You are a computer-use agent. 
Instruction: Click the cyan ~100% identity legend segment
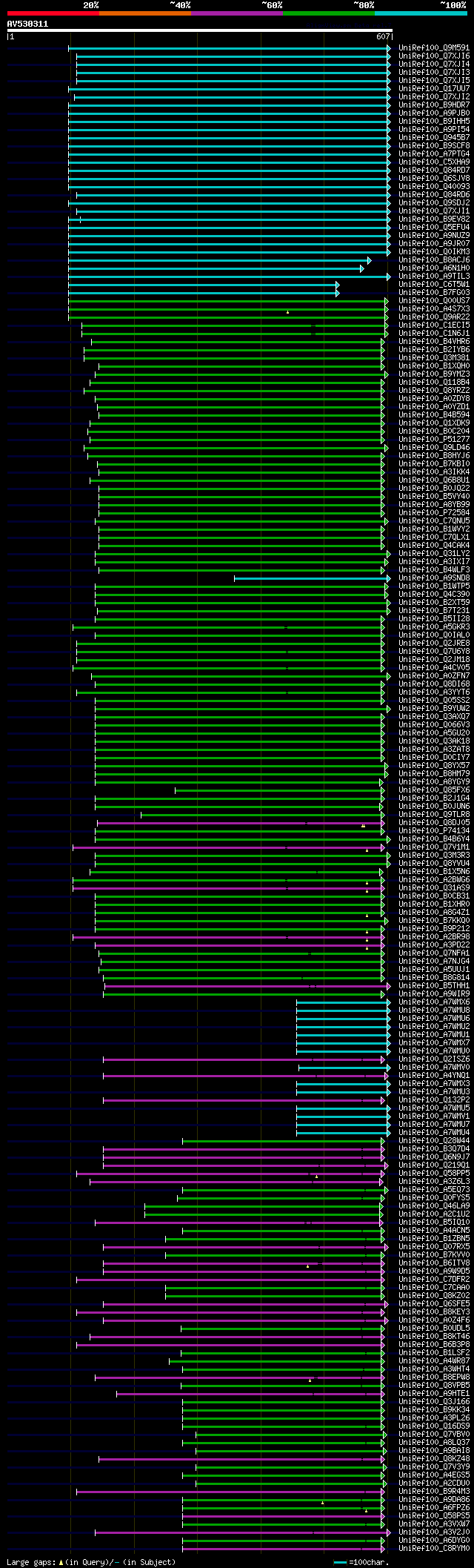[x=421, y=13]
